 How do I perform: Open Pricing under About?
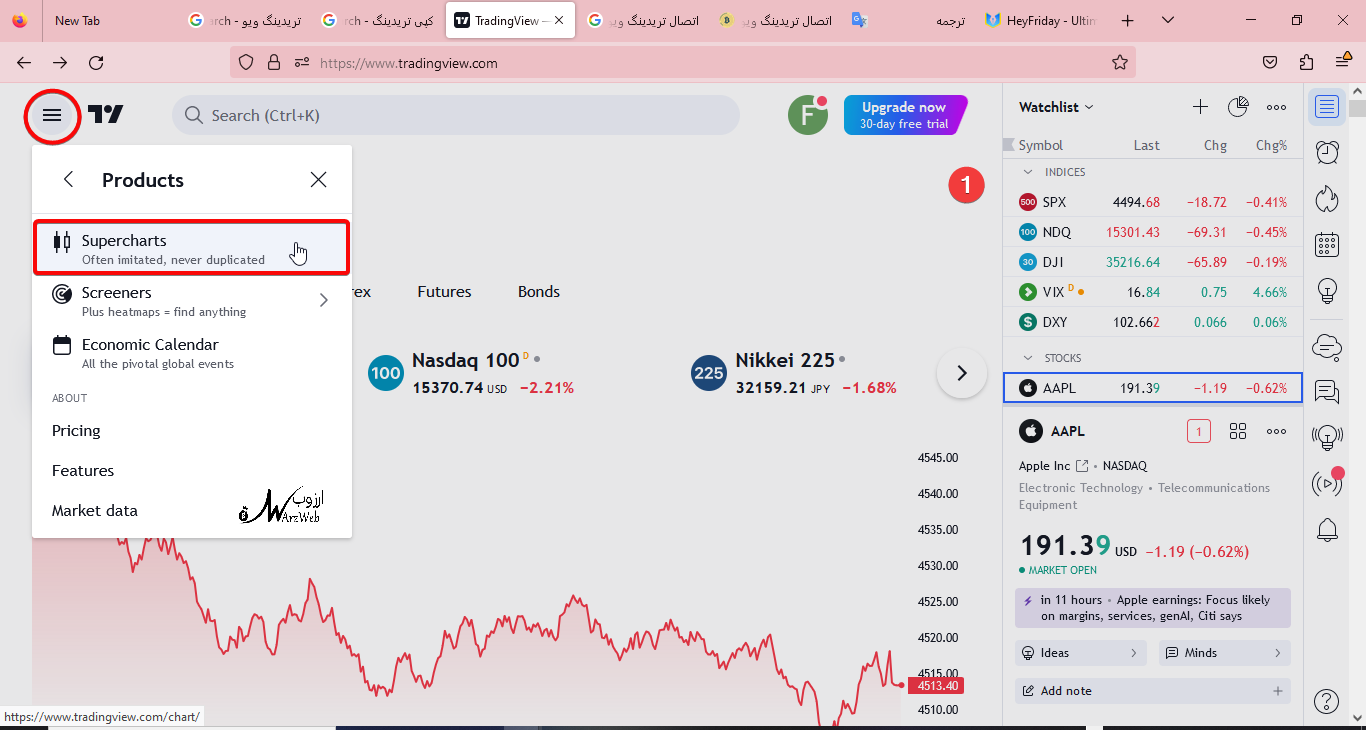[x=76, y=431]
